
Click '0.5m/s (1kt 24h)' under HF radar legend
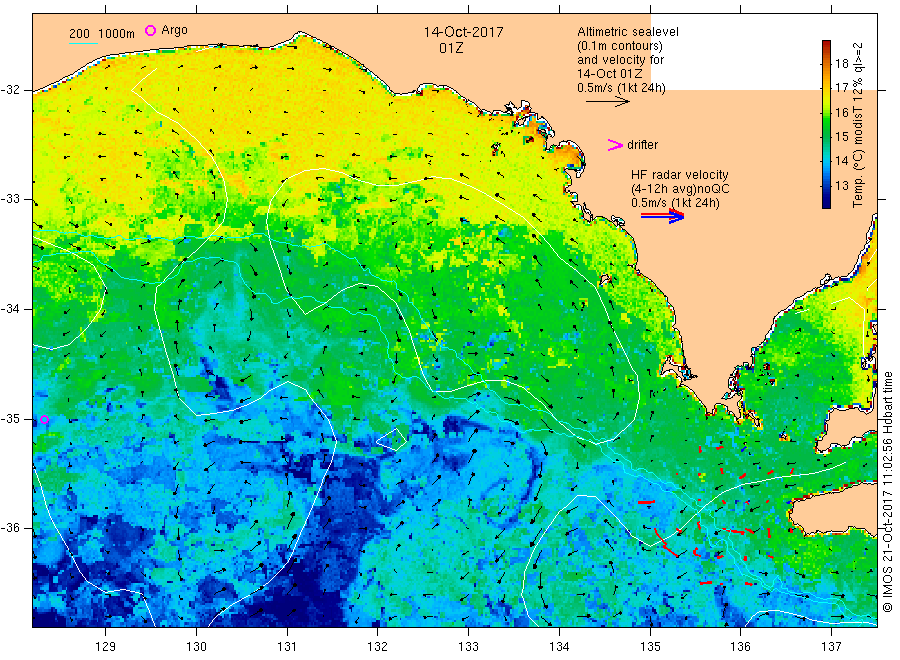point(675,203)
